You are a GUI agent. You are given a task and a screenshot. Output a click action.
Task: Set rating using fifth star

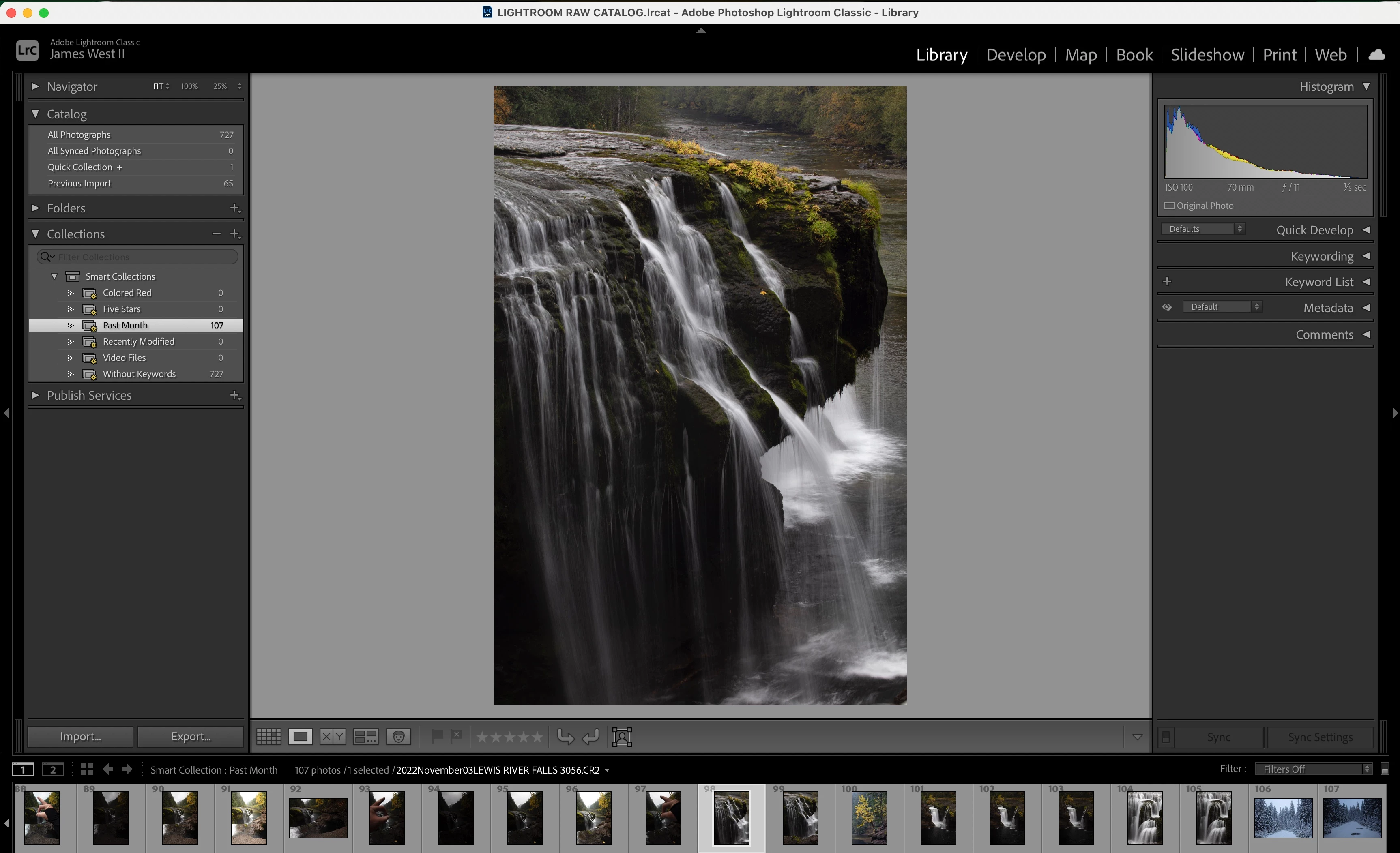click(537, 737)
